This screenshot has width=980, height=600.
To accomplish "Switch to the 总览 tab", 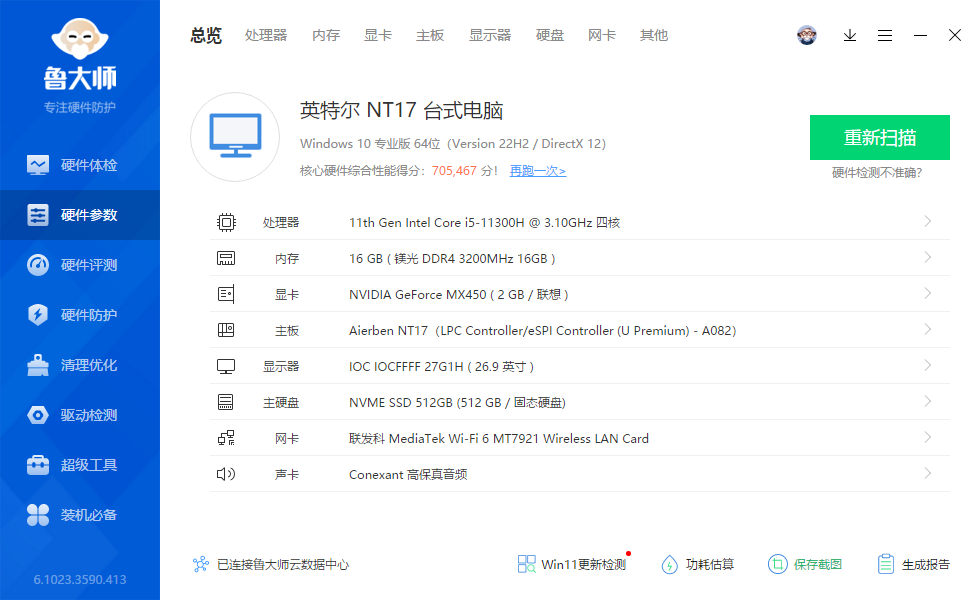I will (206, 36).
